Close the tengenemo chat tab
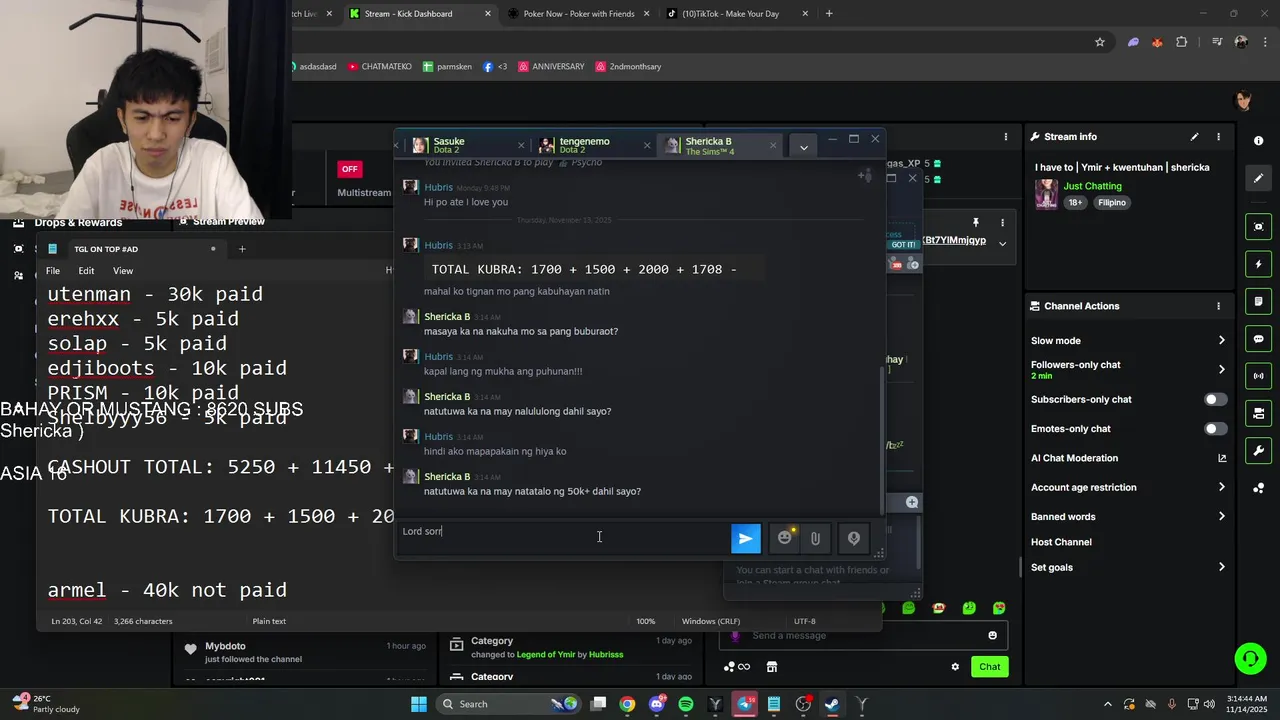The height and width of the screenshot is (720, 1280). (x=646, y=146)
